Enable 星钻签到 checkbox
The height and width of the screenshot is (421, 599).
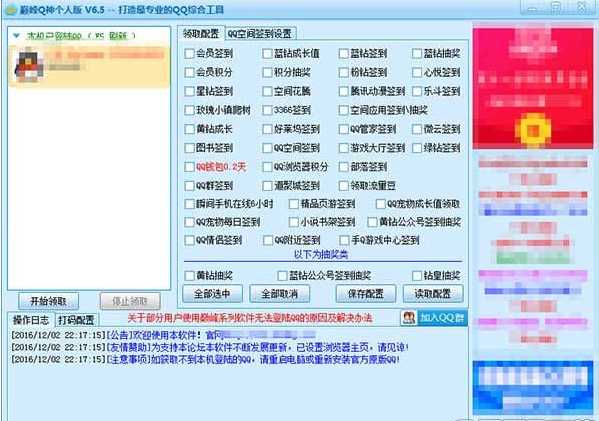pyautogui.click(x=189, y=91)
